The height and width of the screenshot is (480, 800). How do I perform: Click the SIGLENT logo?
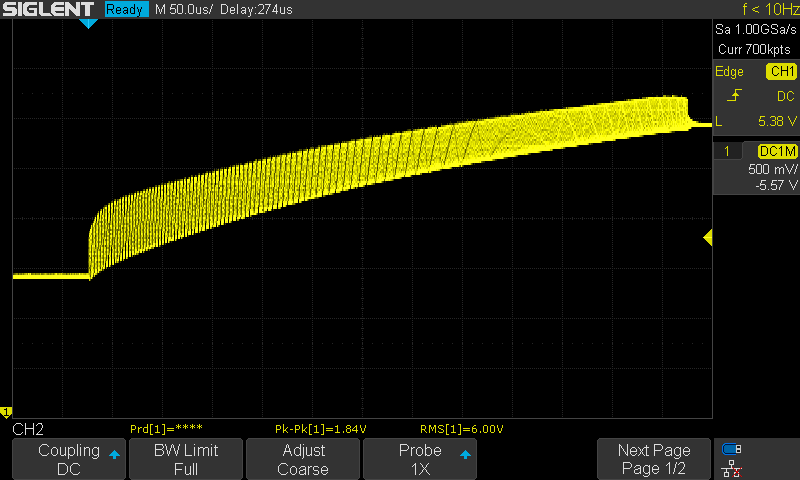48,9
